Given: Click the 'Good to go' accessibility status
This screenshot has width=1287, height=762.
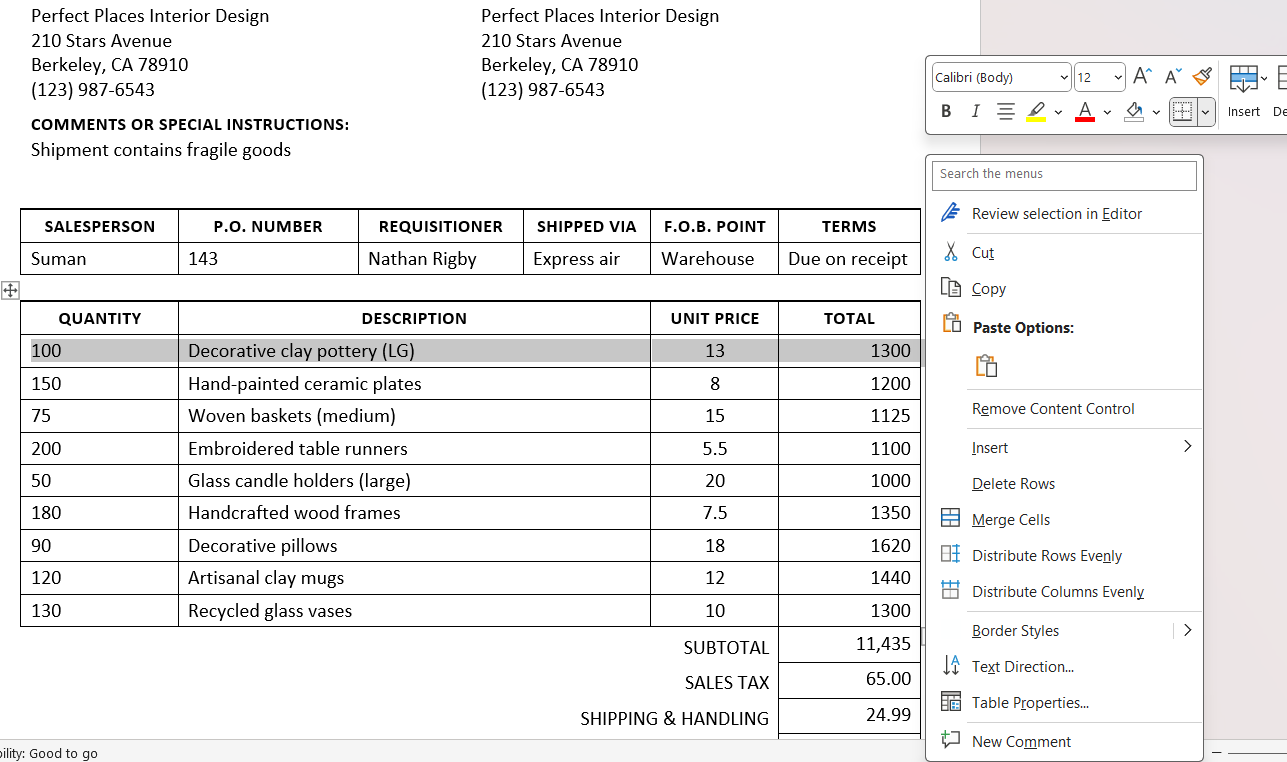Looking at the screenshot, I should (x=64, y=753).
